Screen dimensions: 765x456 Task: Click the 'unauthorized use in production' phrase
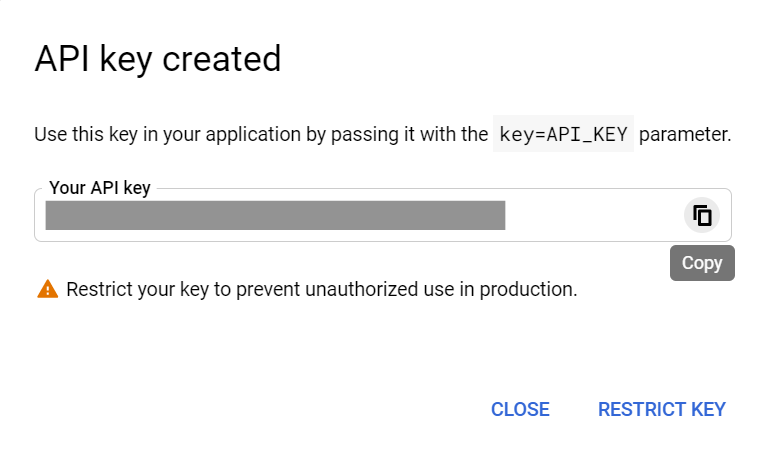click(x=441, y=289)
